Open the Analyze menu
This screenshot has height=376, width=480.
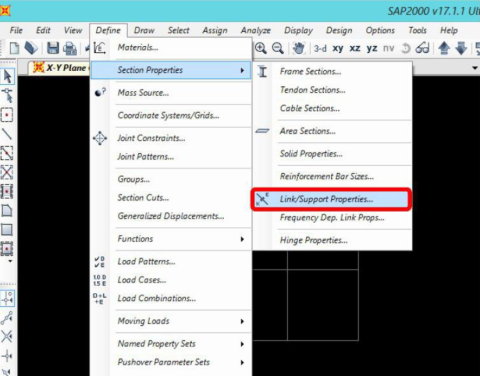click(x=256, y=30)
